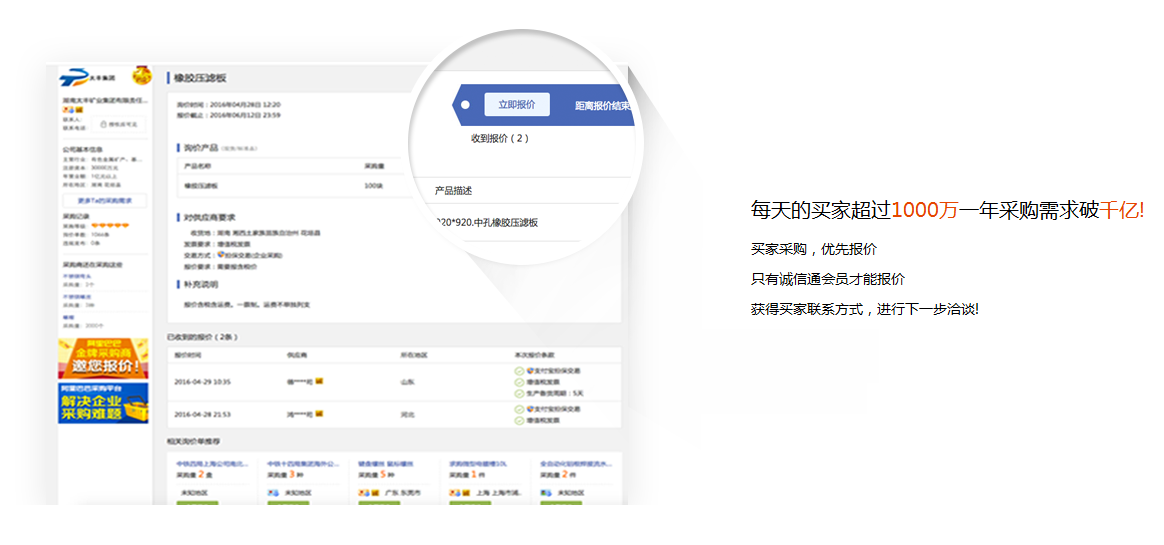Click the 立即报价 quote button

517,104
